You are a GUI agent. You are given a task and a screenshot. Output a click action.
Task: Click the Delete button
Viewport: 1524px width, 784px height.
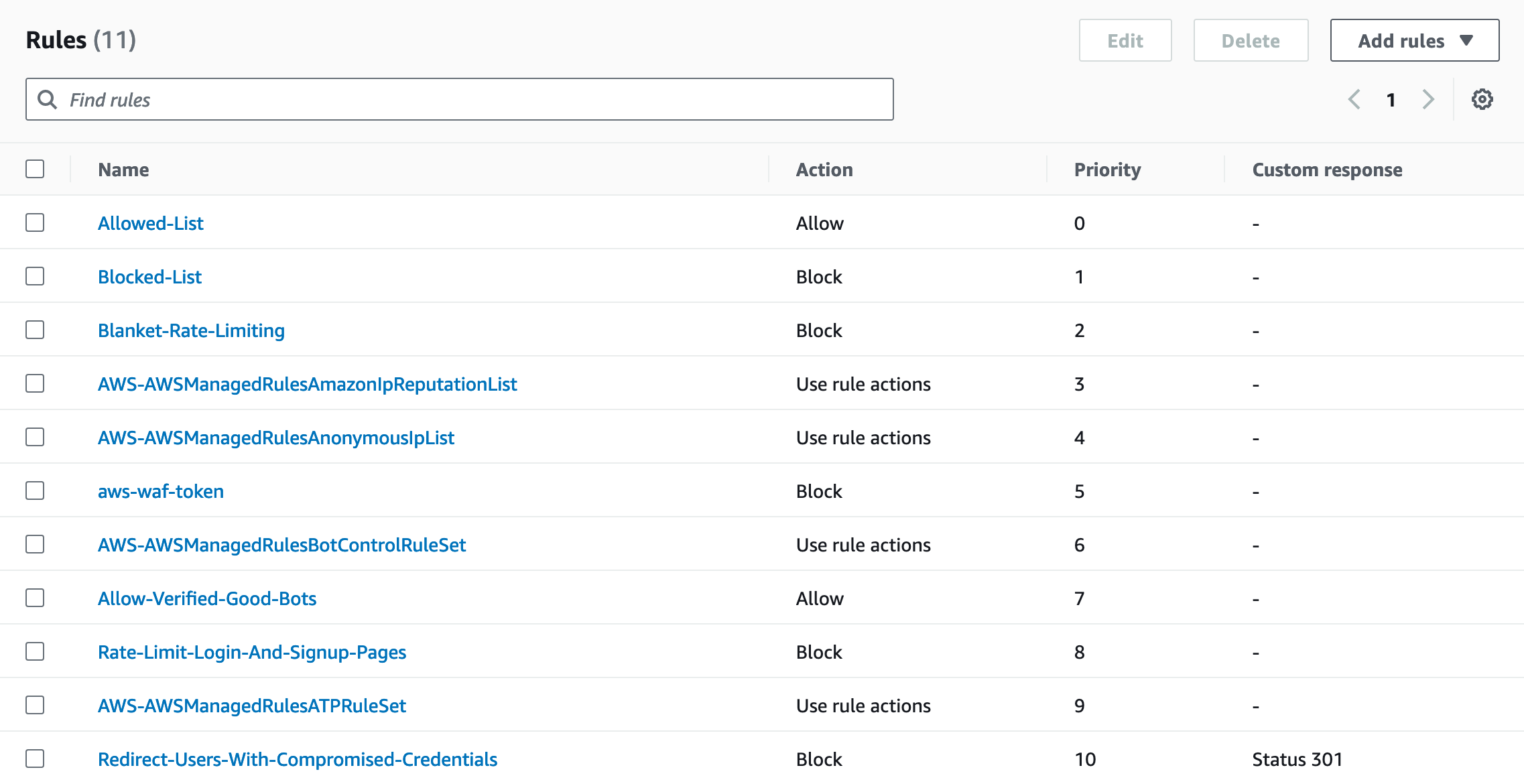(x=1251, y=40)
